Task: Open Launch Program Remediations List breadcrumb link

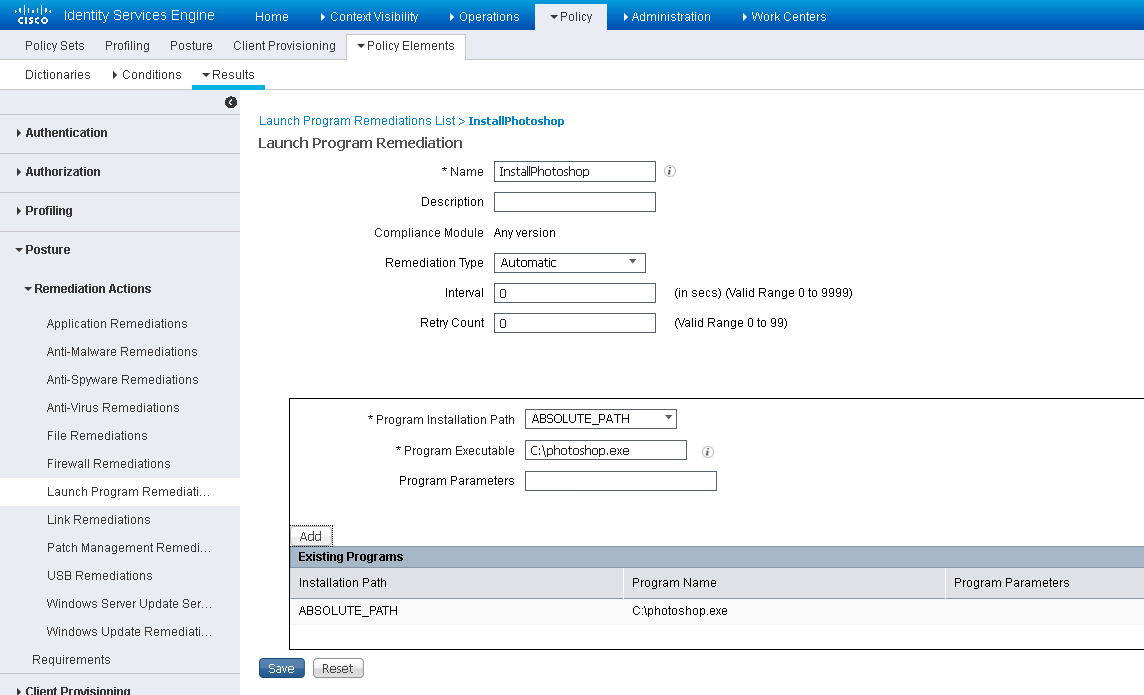Action: click(357, 121)
